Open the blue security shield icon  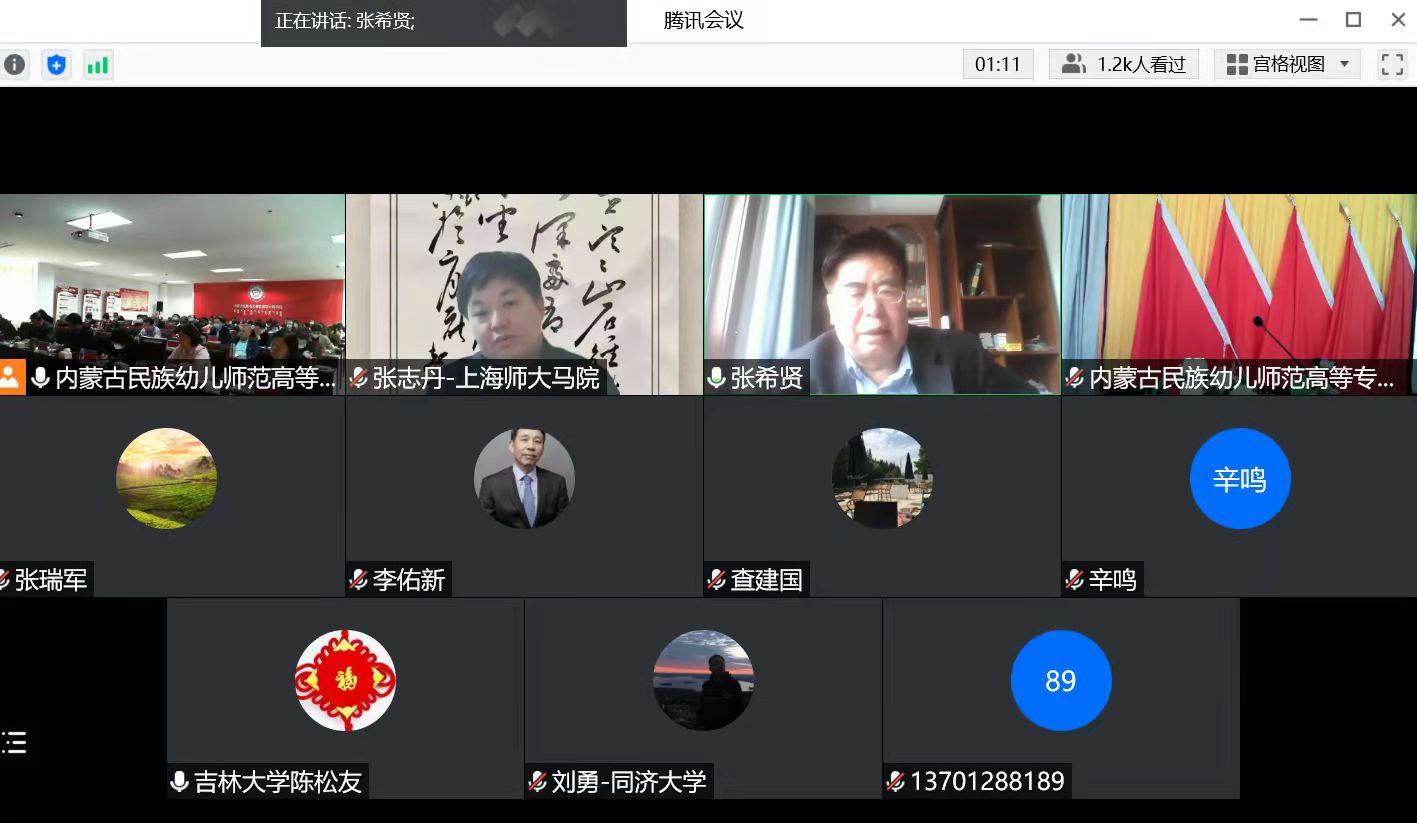tap(57, 65)
